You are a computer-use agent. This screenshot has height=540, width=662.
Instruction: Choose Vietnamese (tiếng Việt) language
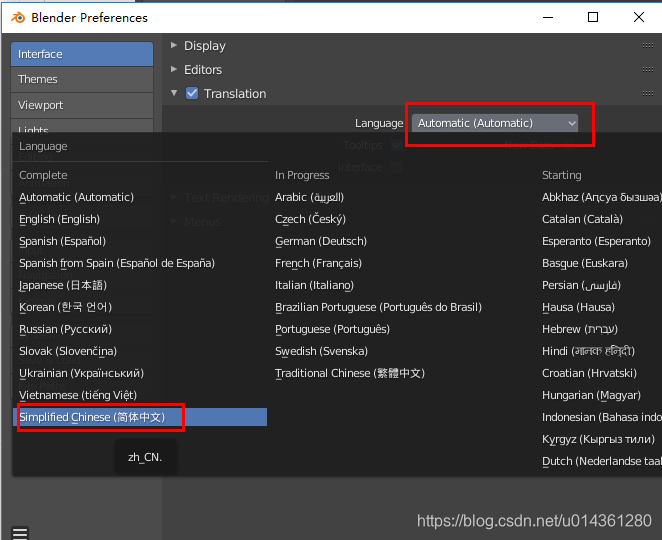(78, 395)
